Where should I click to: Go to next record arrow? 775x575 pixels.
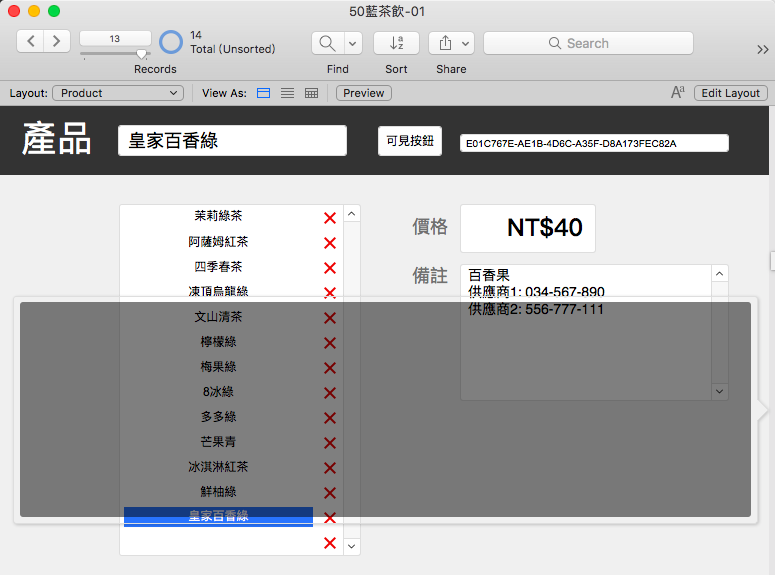[57, 41]
